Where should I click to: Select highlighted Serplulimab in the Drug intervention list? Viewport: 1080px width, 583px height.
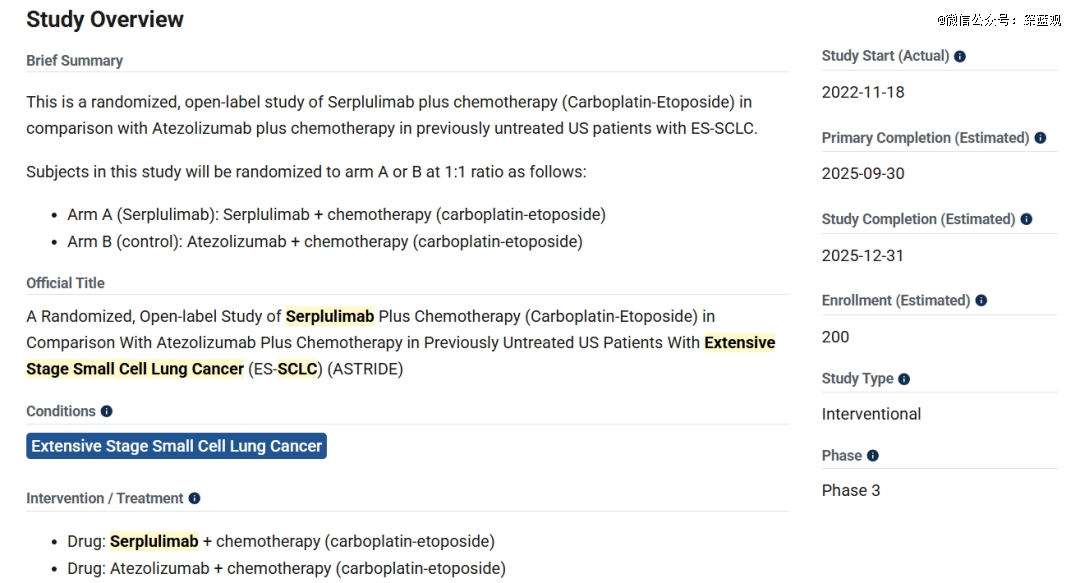154,541
